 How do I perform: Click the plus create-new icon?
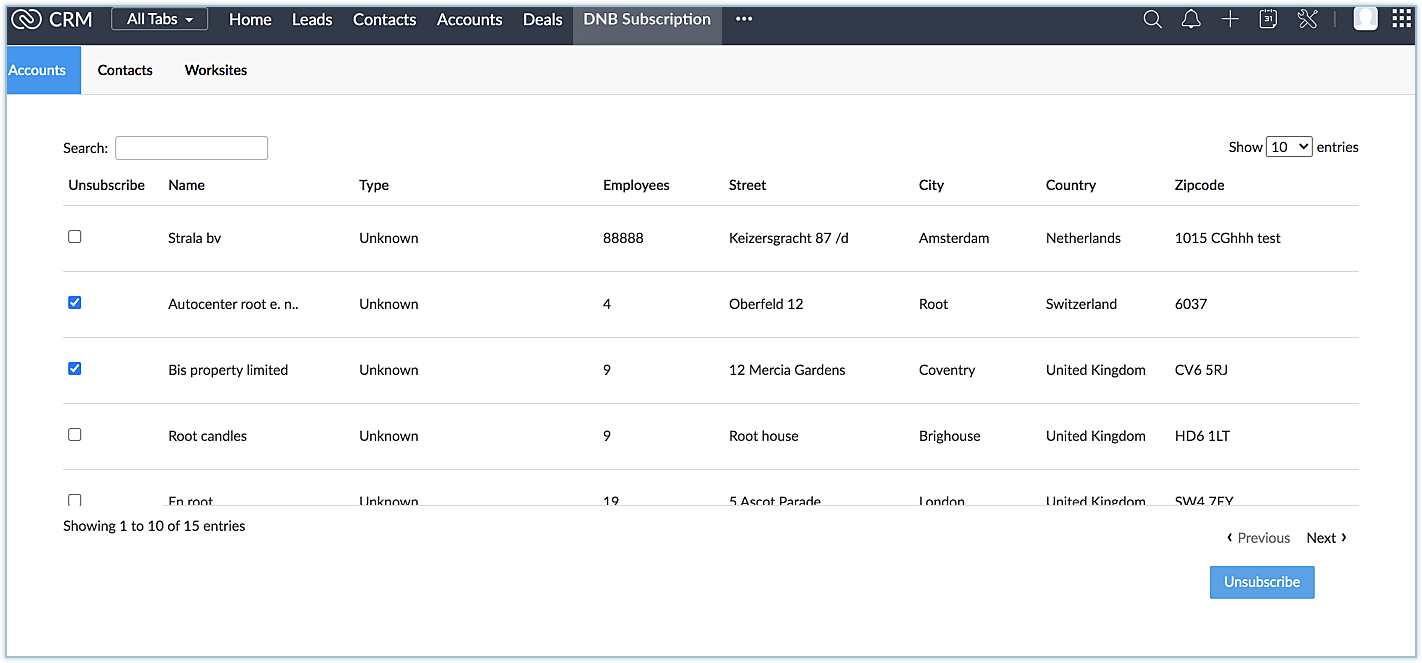pos(1230,19)
